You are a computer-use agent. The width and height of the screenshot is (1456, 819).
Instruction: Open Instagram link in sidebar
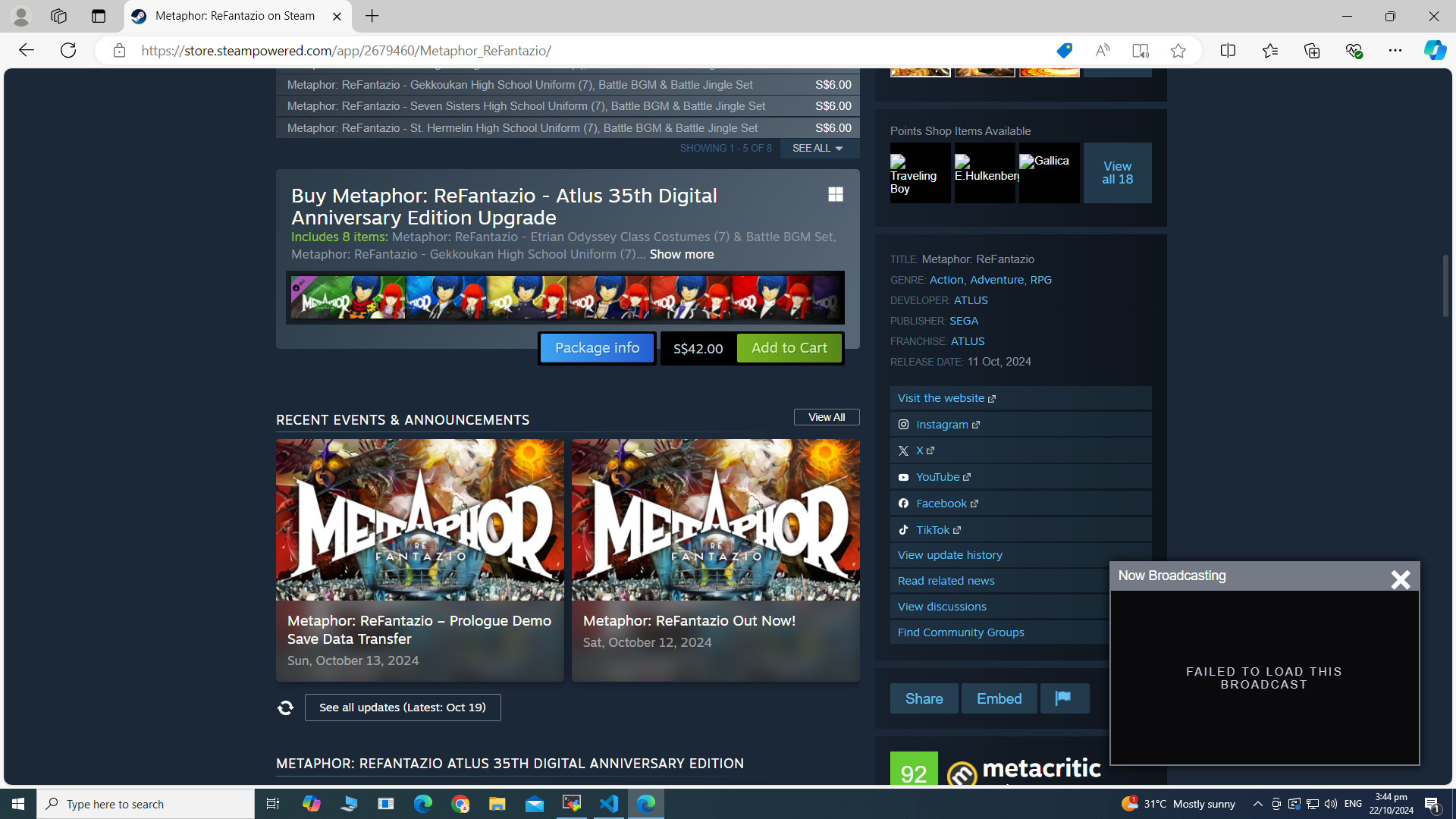pyautogui.click(x=942, y=425)
